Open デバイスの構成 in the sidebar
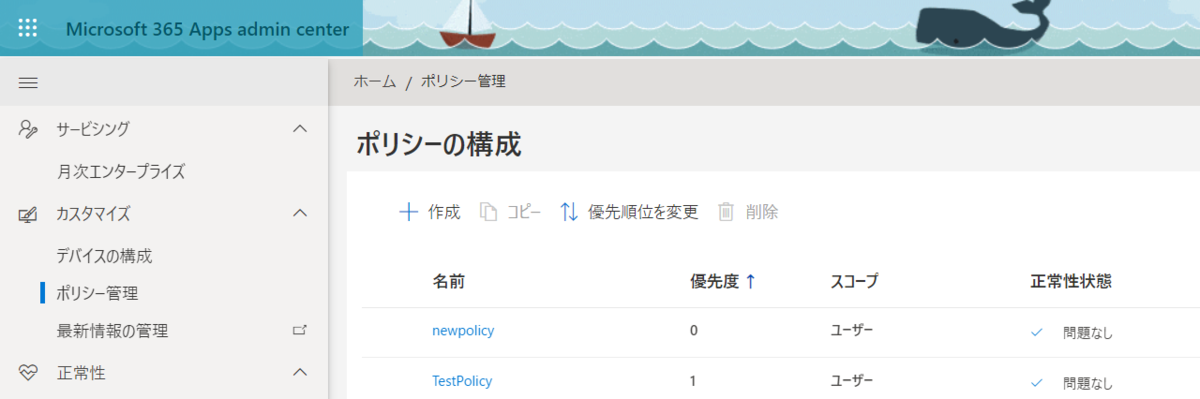 pyautogui.click(x=104, y=255)
